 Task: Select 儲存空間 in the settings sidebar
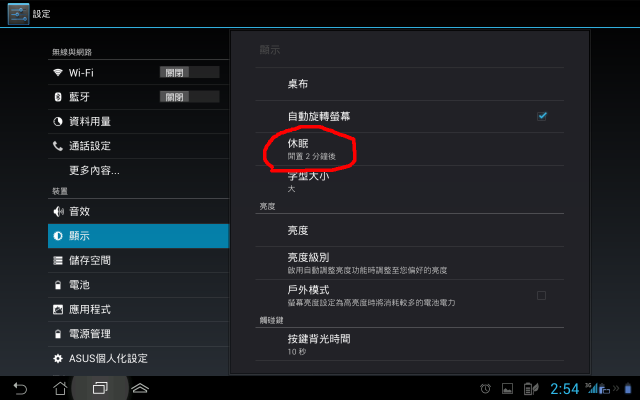coord(138,260)
